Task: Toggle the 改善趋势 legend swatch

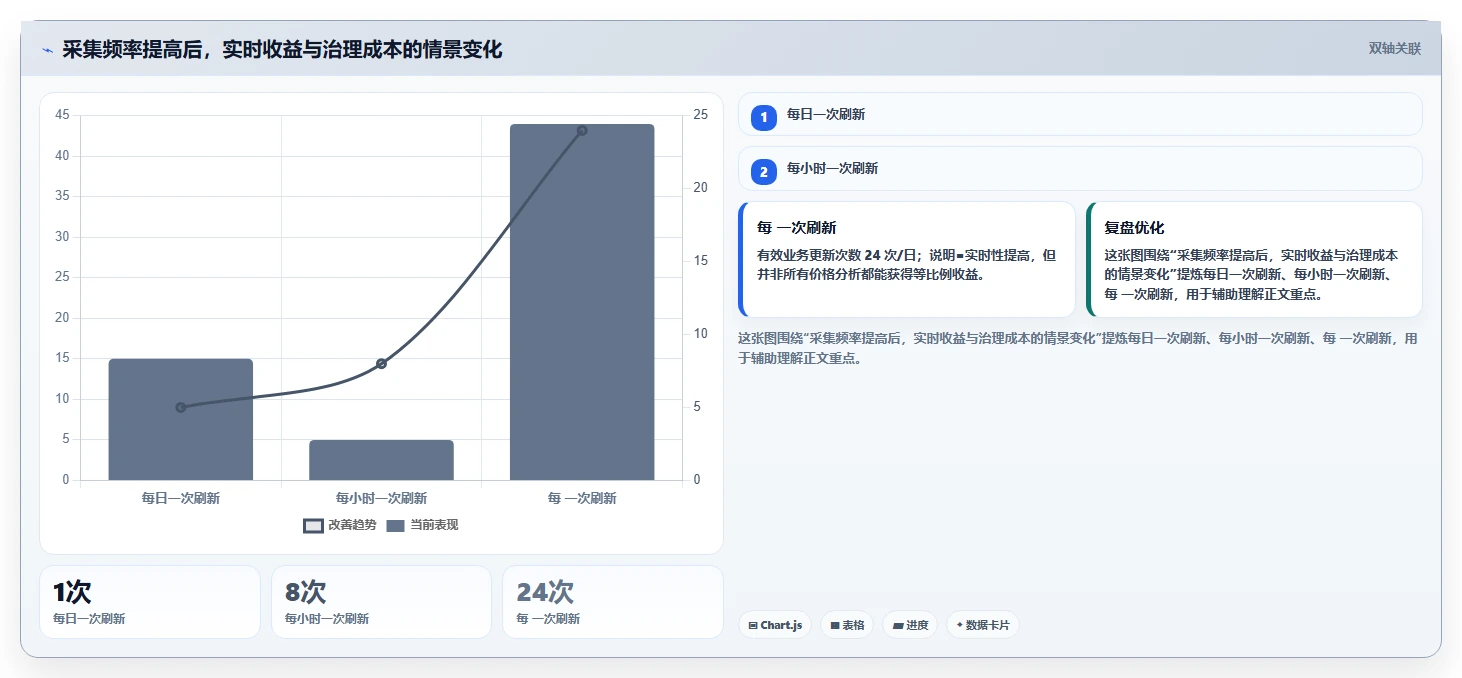Action: coord(313,526)
